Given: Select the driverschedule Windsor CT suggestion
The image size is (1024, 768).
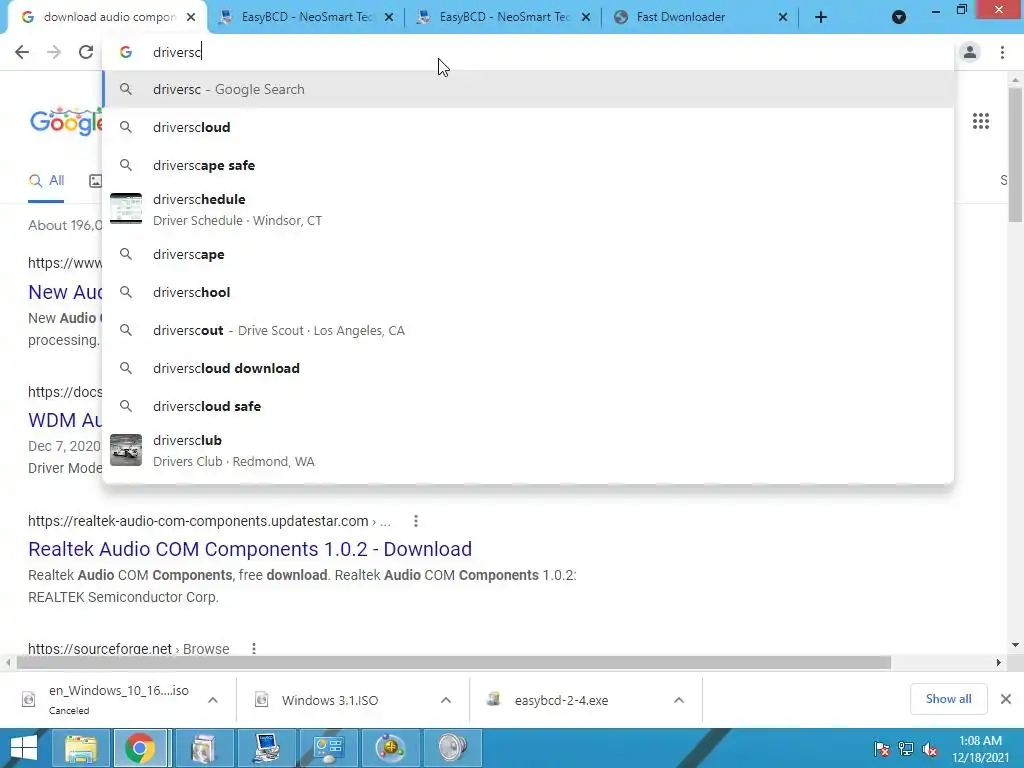Looking at the screenshot, I should click(x=528, y=210).
